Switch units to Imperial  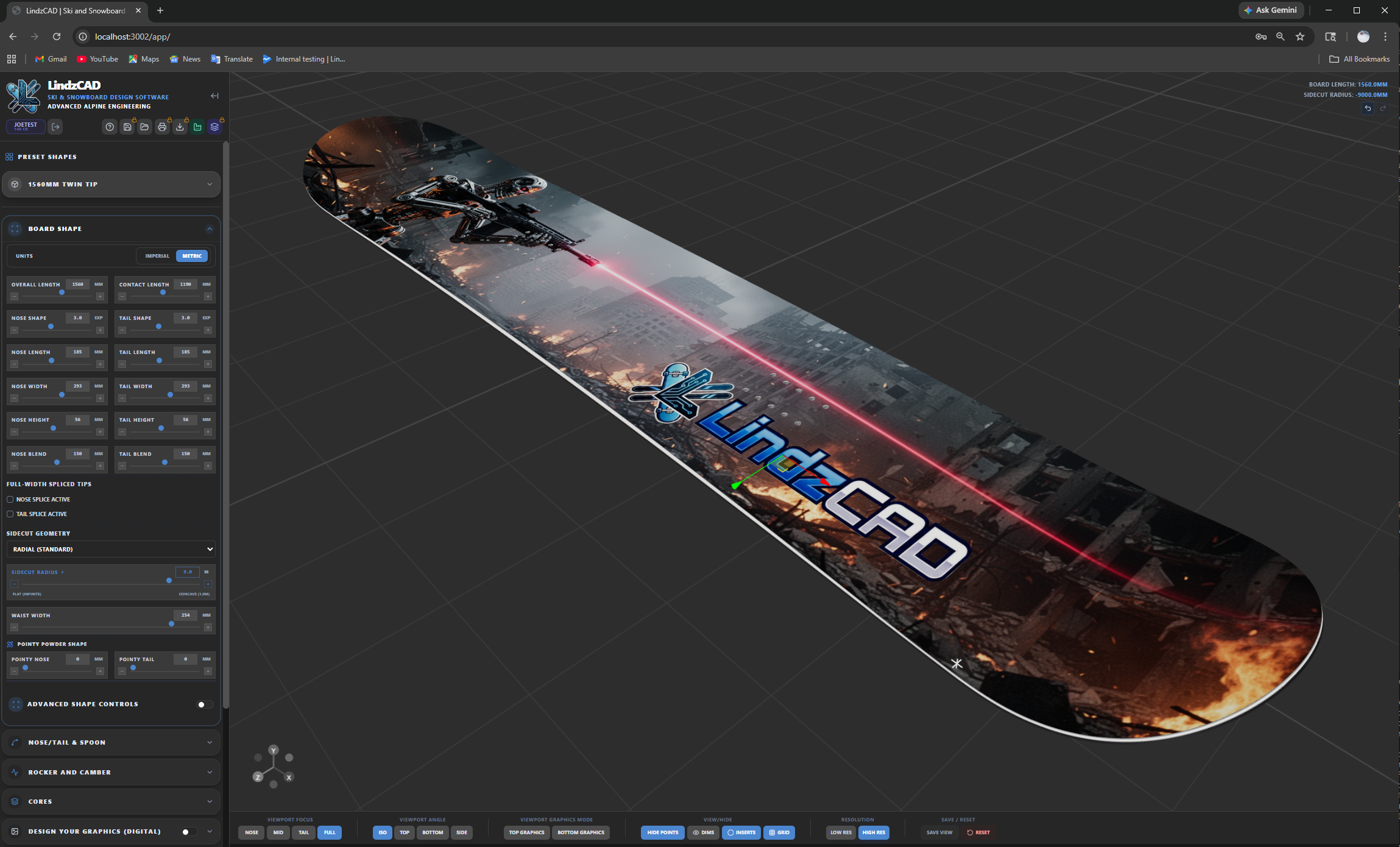[x=157, y=255]
